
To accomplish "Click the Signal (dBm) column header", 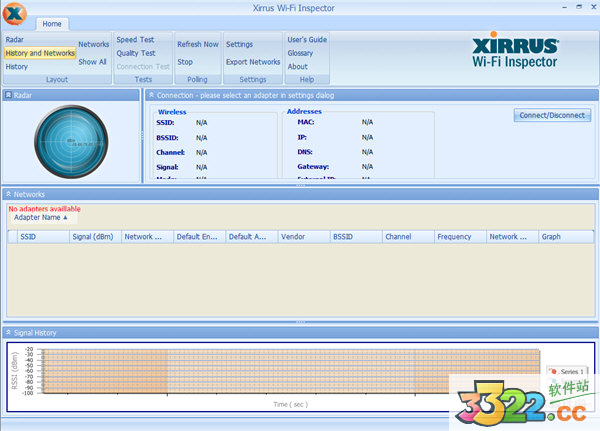I will click(x=94, y=237).
